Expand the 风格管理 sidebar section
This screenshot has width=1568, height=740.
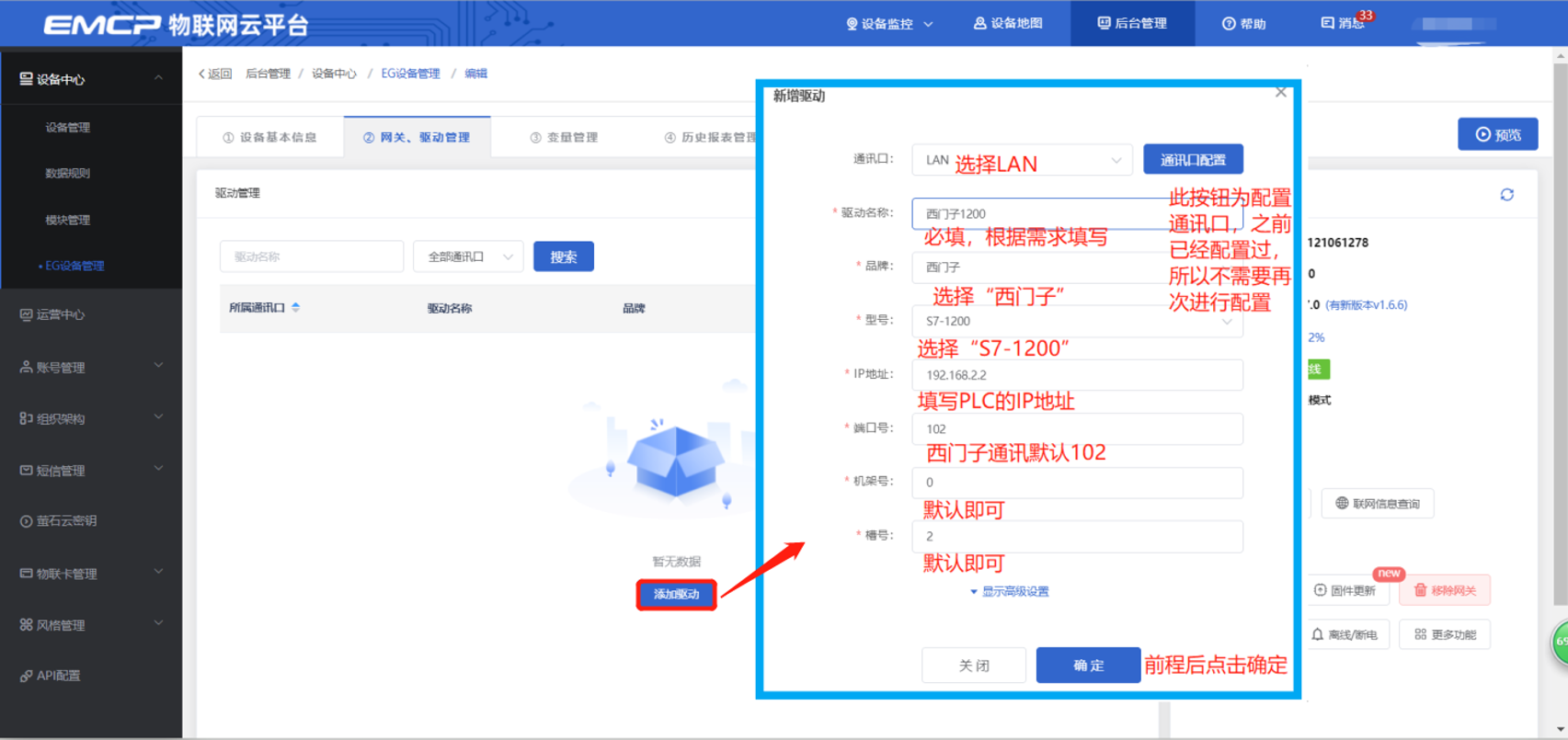coord(91,625)
